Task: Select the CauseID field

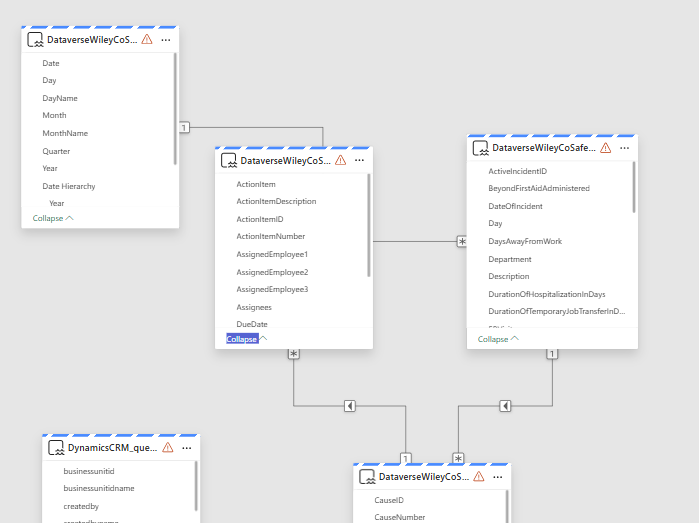Action: 389,500
